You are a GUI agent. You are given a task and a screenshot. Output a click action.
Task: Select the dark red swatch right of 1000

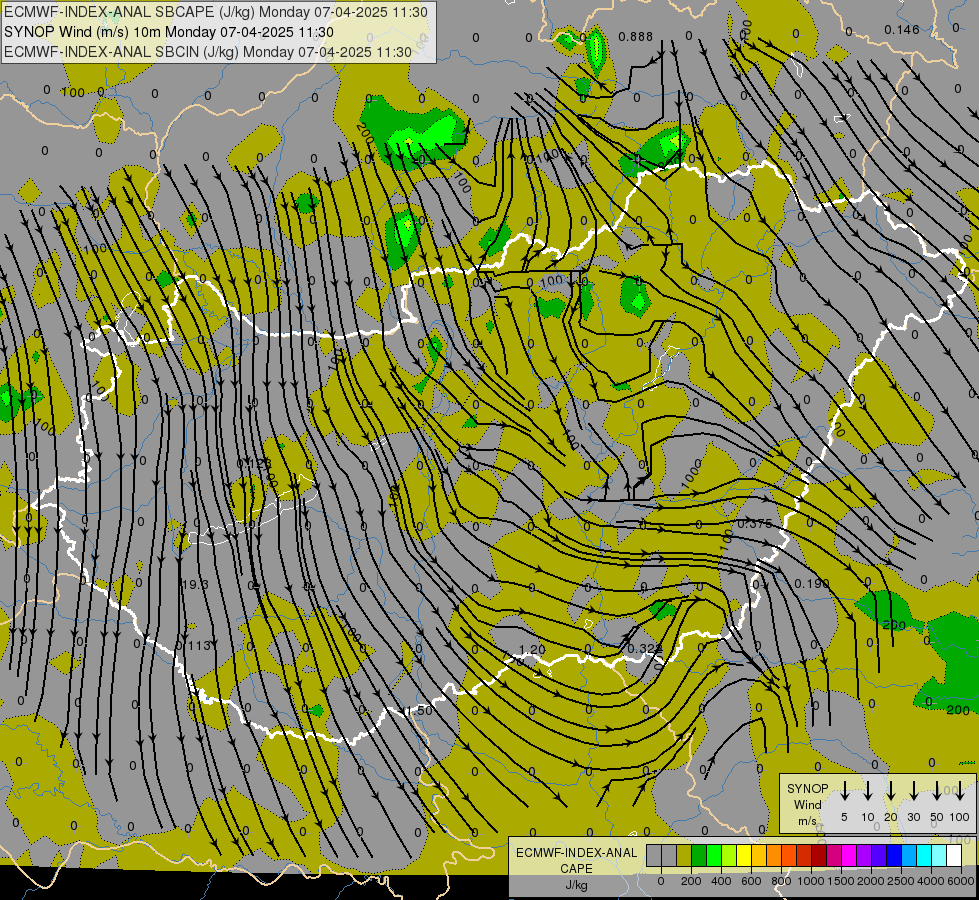pos(819,855)
